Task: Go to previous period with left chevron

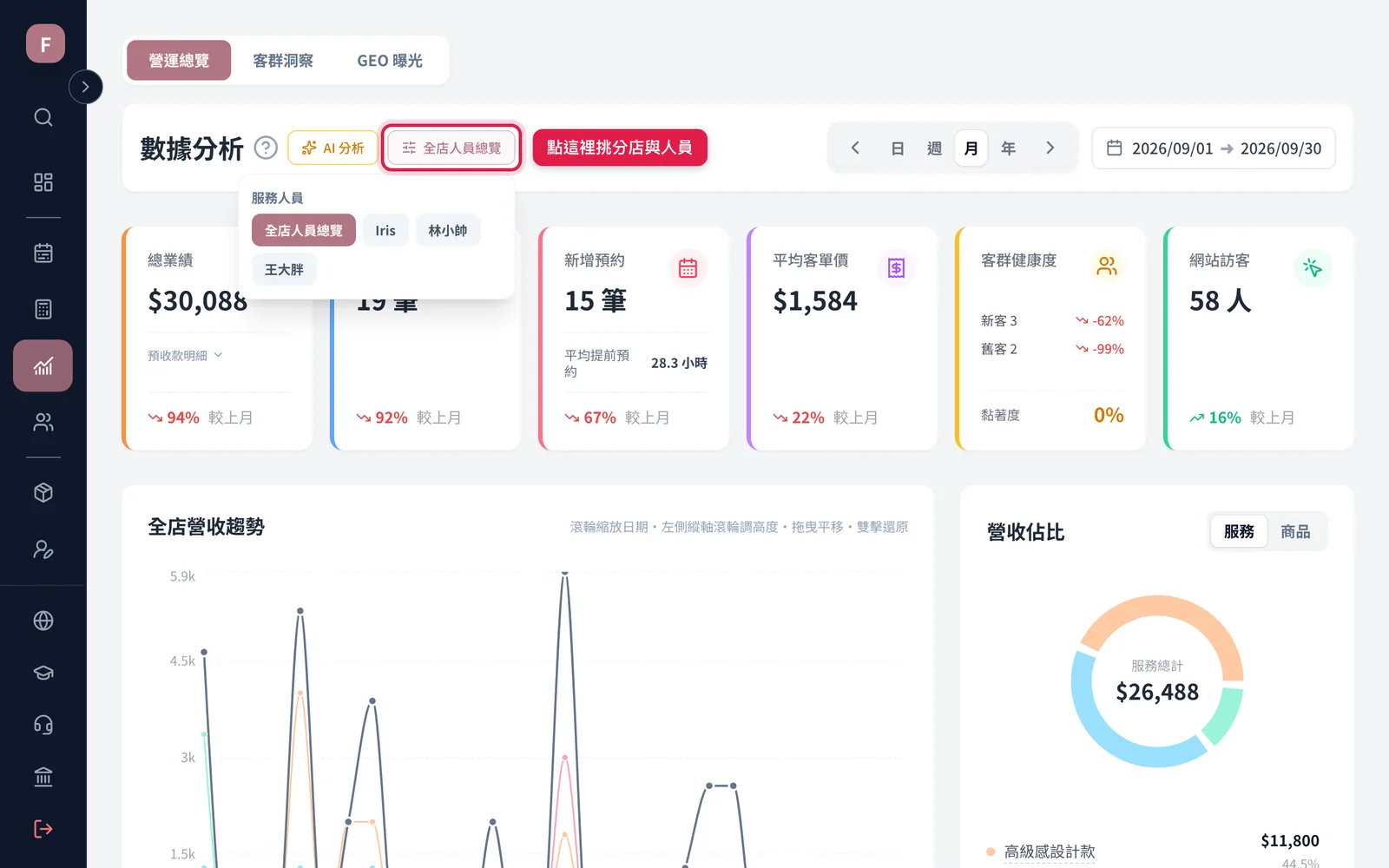Action: [x=855, y=148]
